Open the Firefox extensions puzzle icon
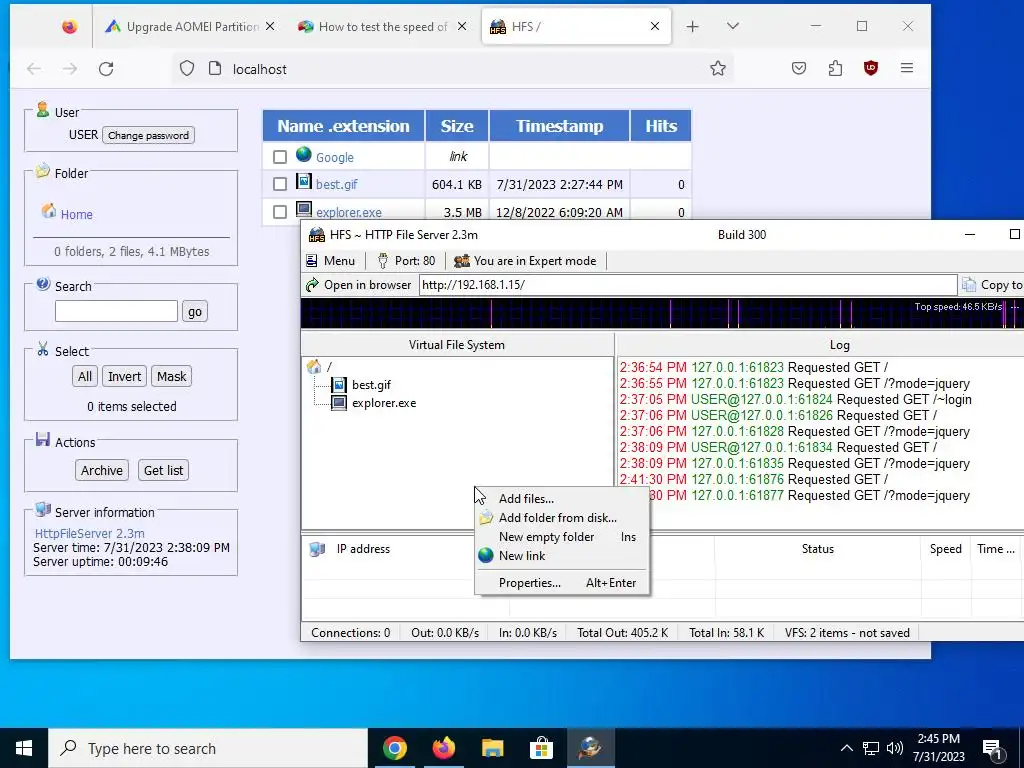Image resolution: width=1024 pixels, height=768 pixels. [835, 68]
